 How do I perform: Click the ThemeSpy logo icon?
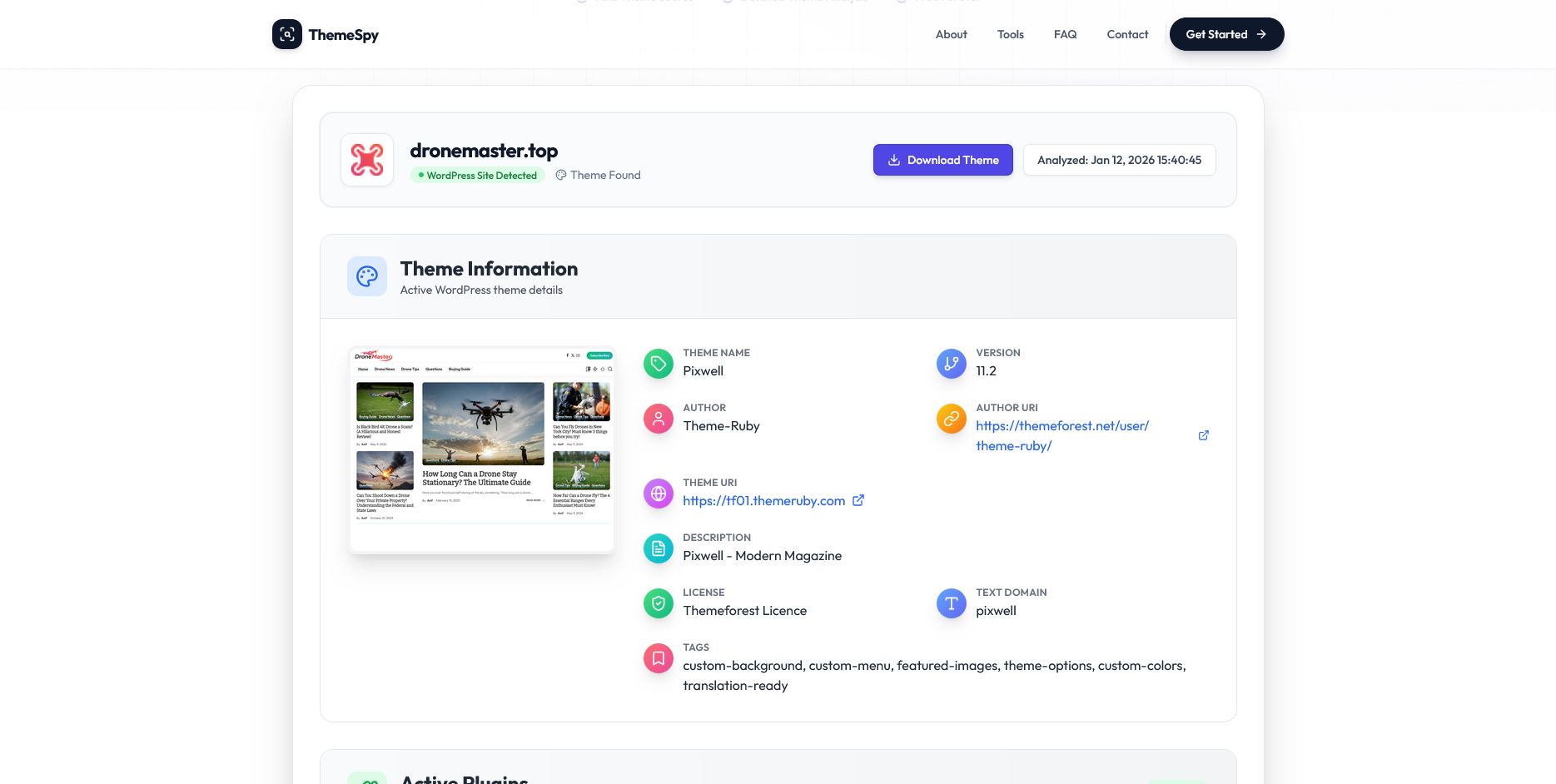coord(287,34)
